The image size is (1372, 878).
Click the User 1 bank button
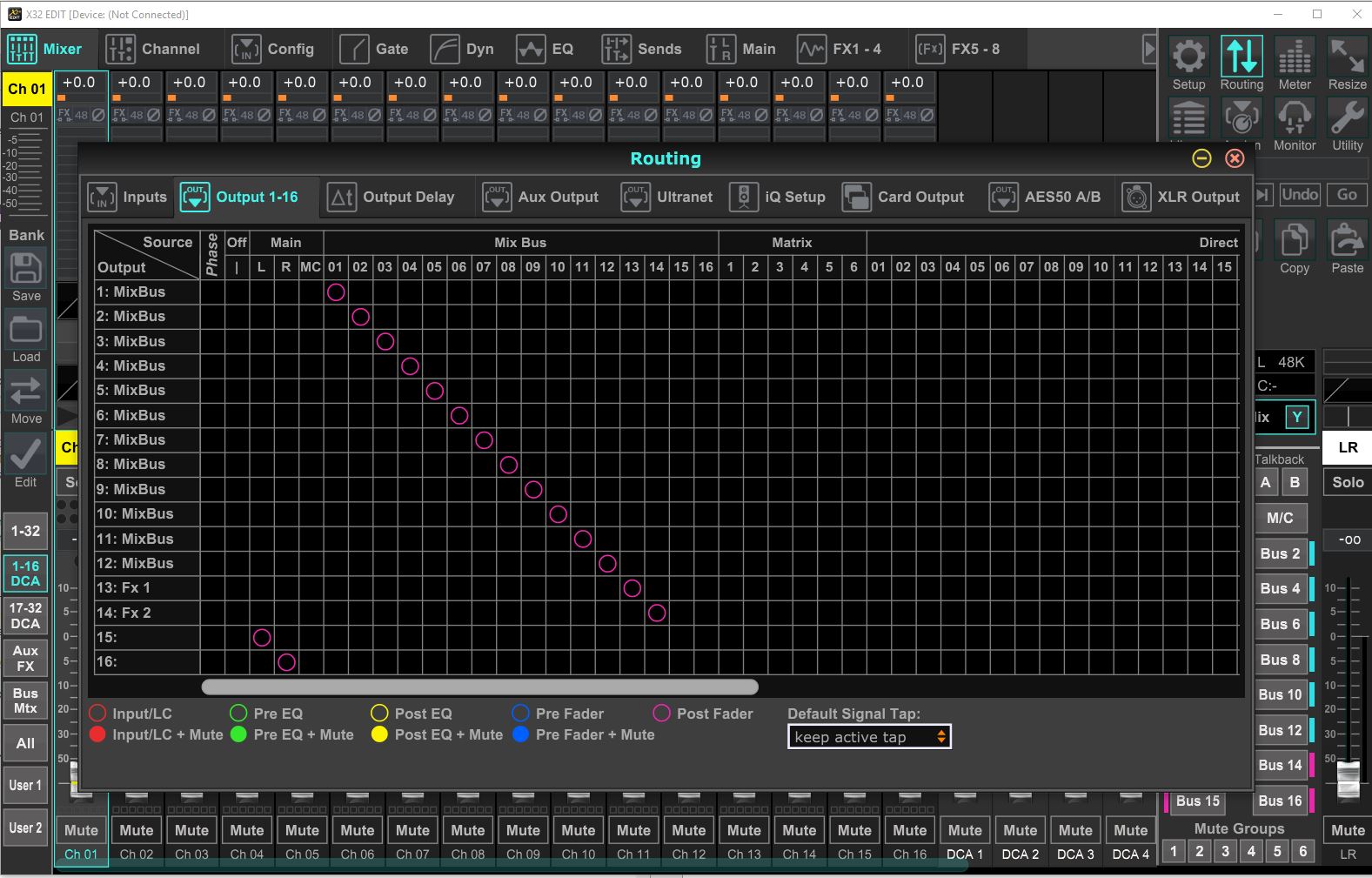26,785
